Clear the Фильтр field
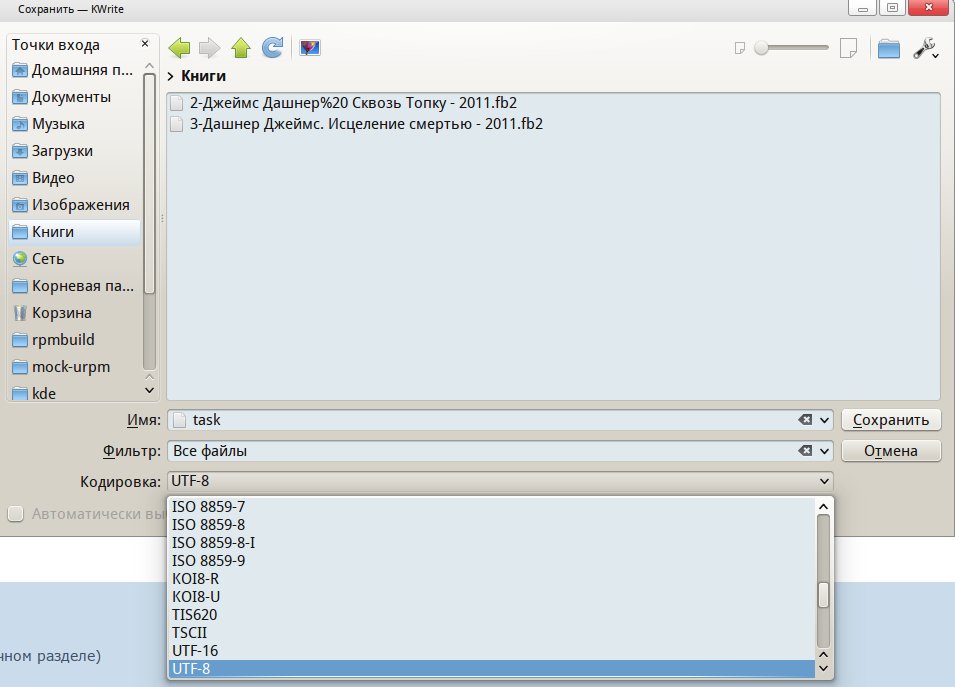955x687 pixels. [x=805, y=451]
